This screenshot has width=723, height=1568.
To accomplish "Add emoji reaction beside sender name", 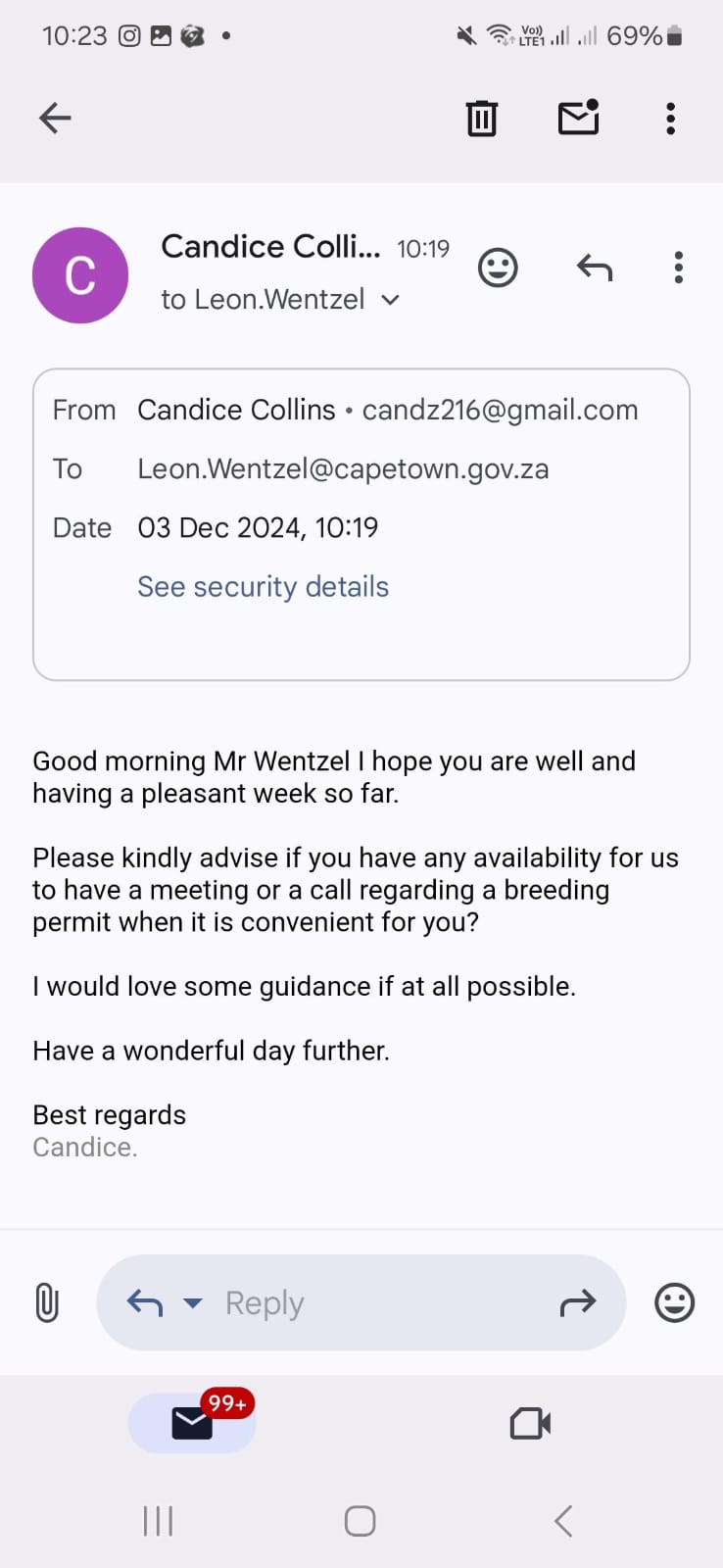I will (x=498, y=268).
